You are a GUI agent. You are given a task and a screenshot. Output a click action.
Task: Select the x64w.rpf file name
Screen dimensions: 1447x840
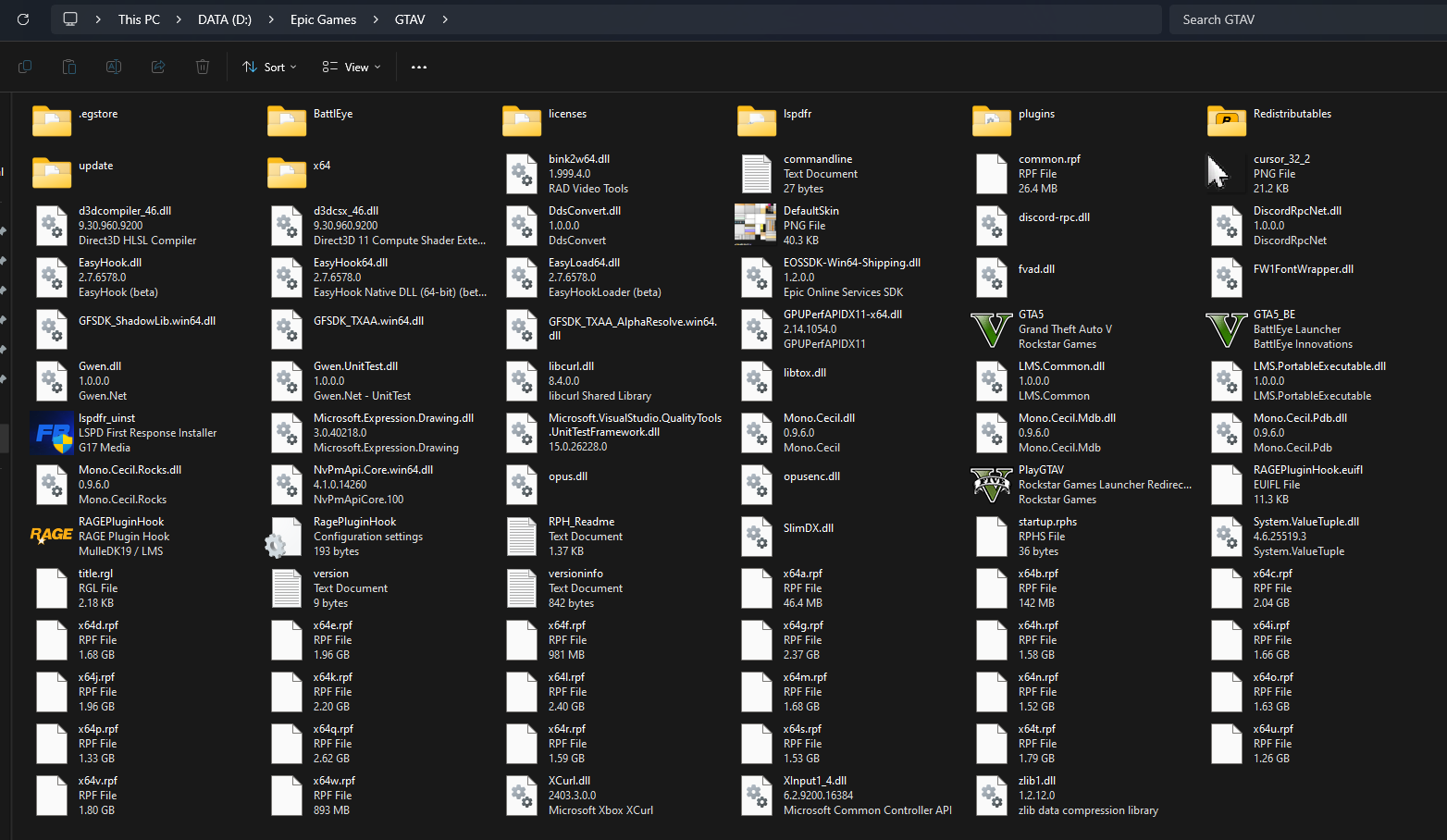tap(334, 781)
